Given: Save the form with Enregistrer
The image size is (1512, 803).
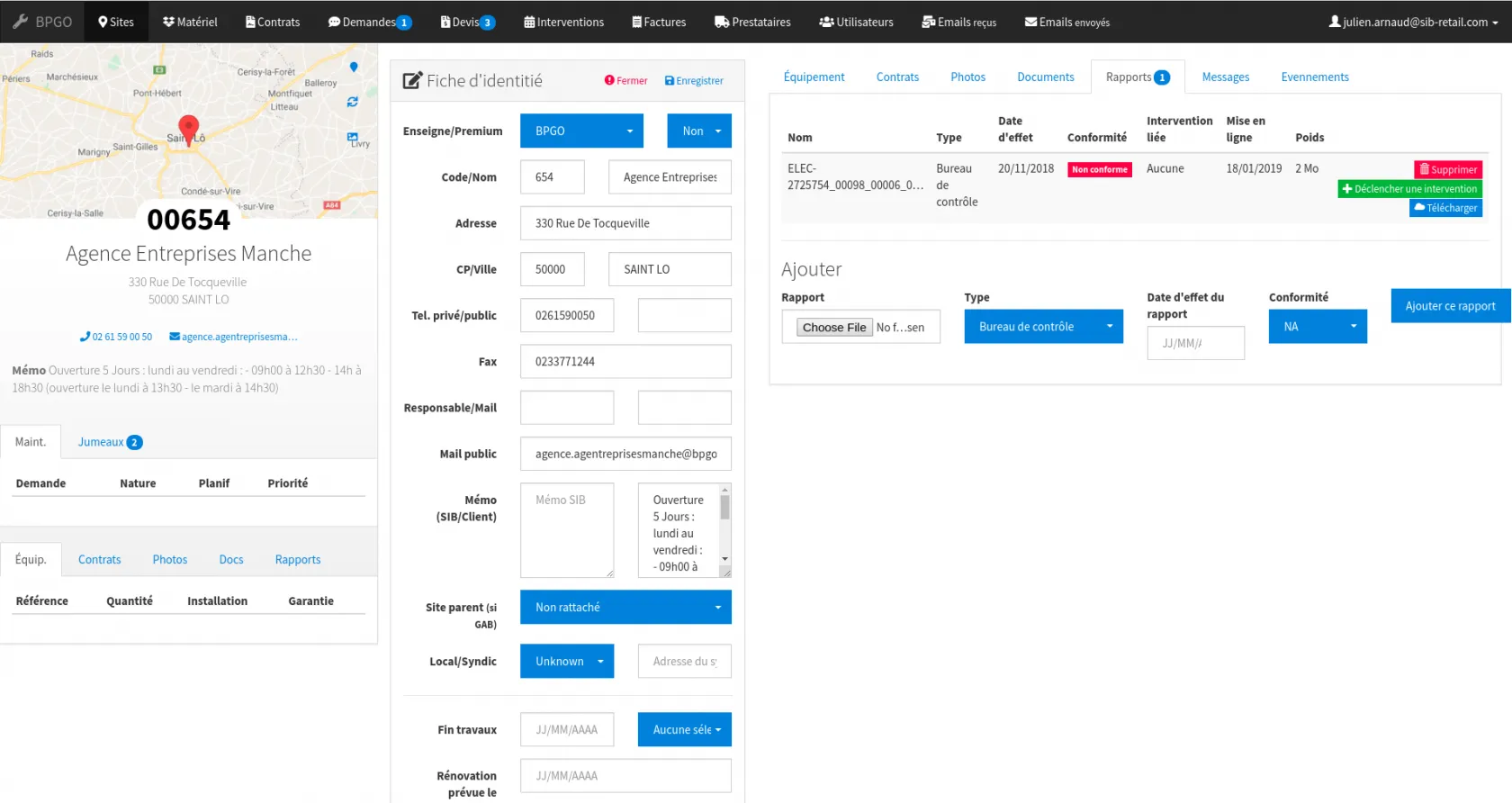Looking at the screenshot, I should point(694,81).
